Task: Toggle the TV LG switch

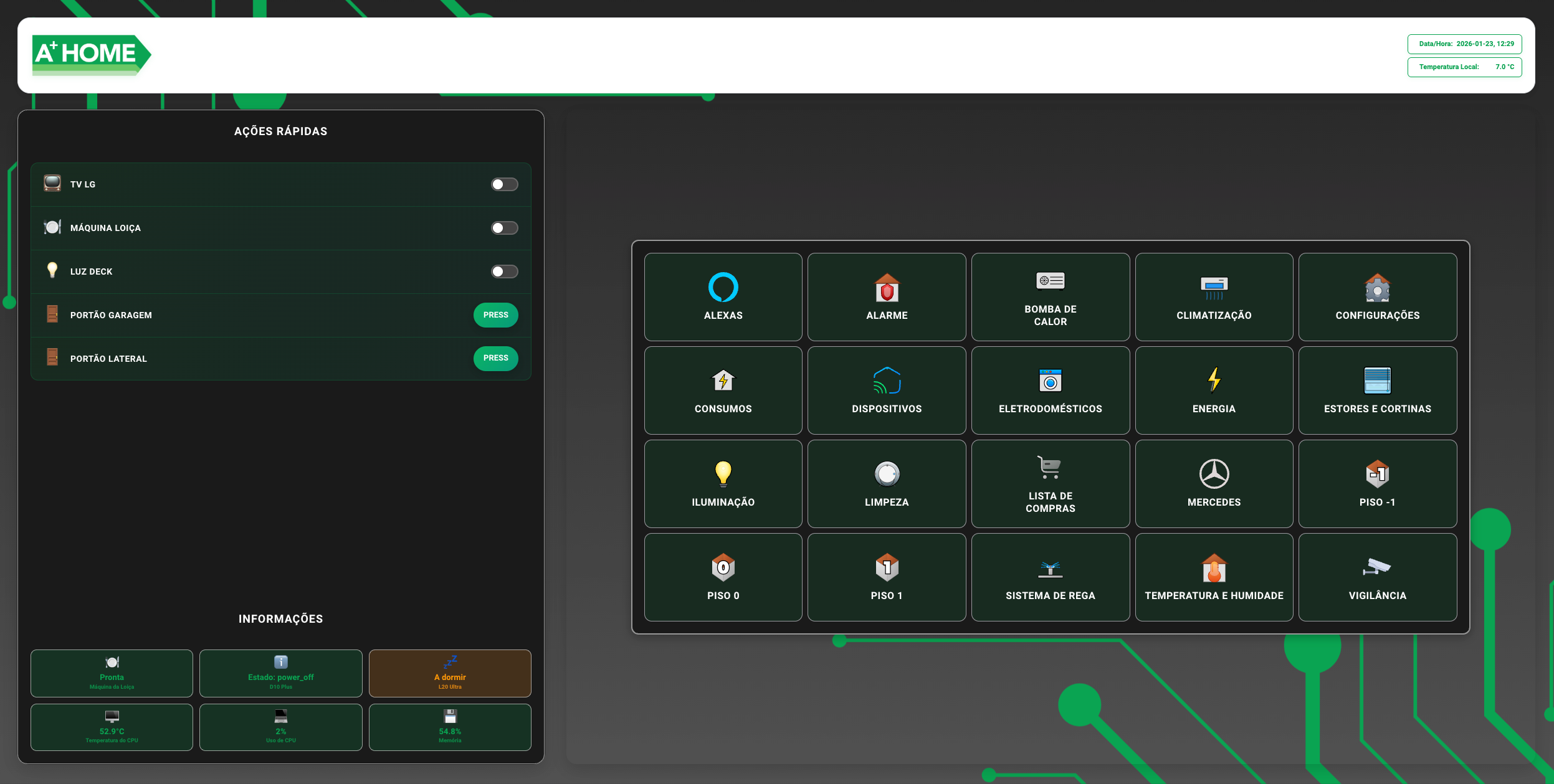Action: click(504, 184)
